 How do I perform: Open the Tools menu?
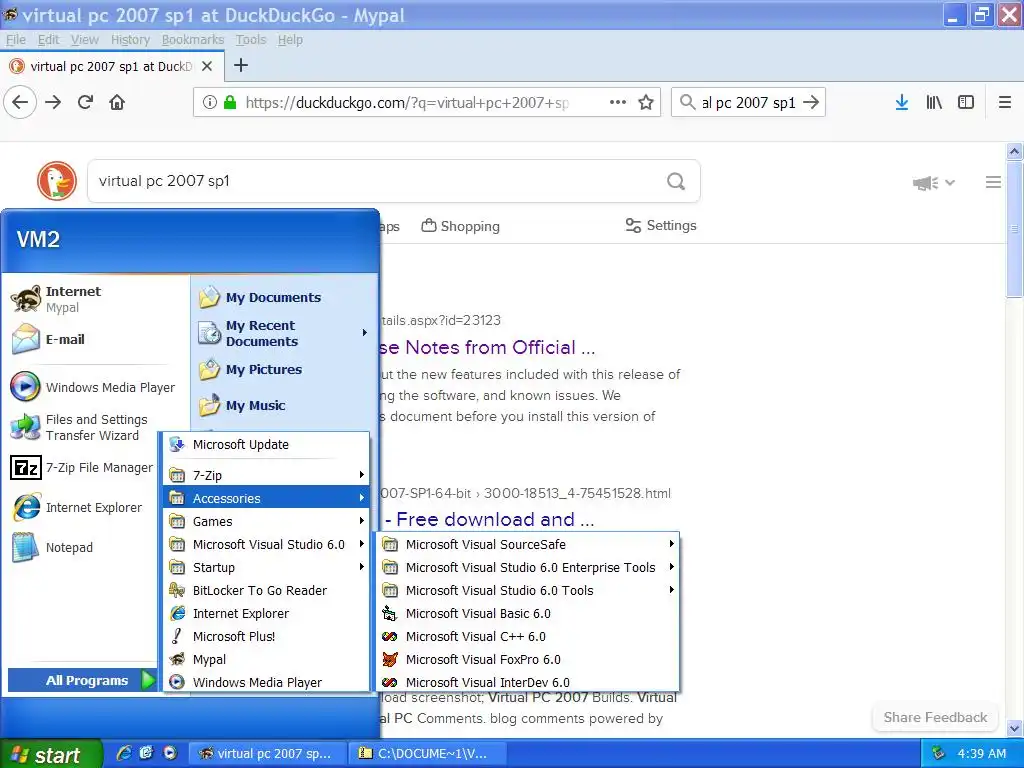tap(251, 40)
